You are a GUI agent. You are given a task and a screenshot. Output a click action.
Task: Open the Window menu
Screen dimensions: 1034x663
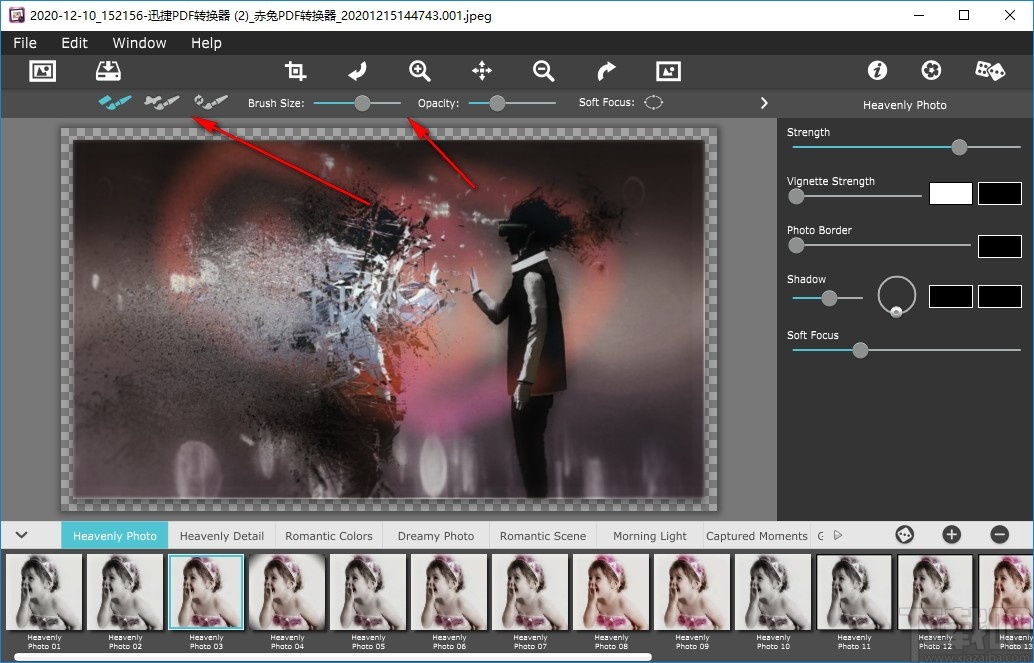139,43
